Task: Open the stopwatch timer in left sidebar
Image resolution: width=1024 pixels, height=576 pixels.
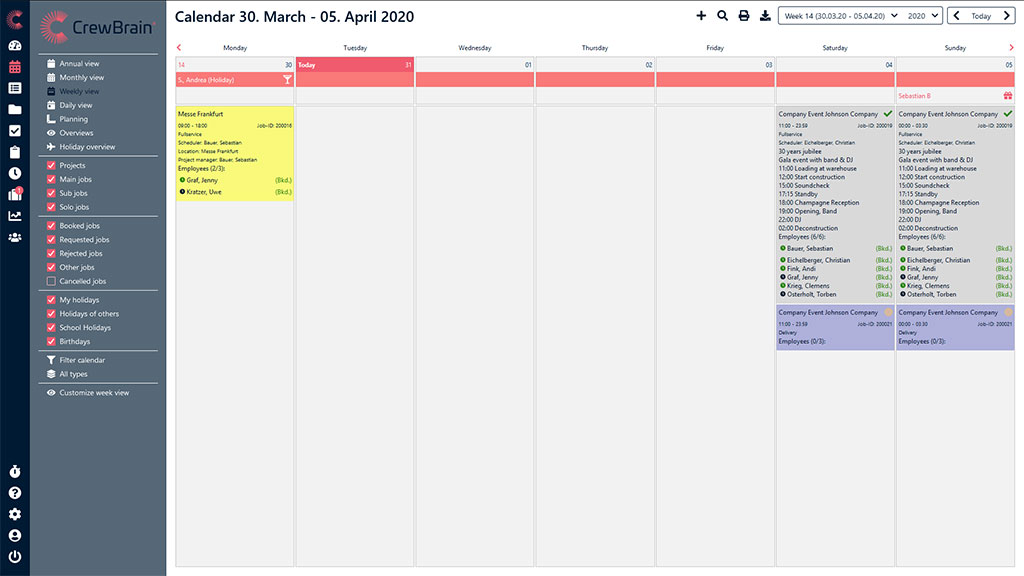Action: (x=15, y=471)
